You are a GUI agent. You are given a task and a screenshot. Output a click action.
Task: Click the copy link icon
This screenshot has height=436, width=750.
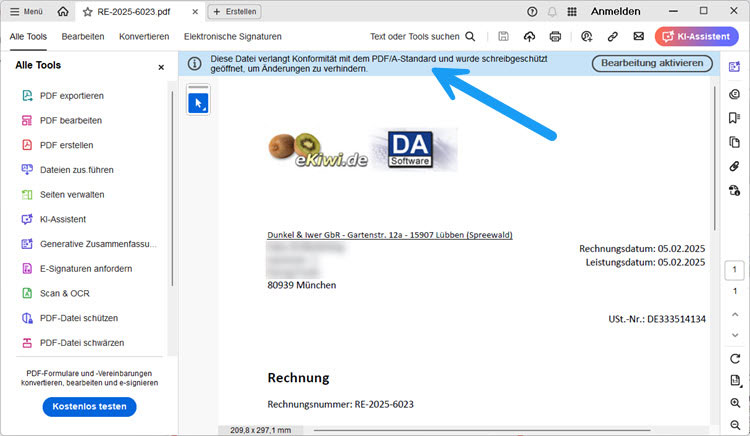[612, 36]
